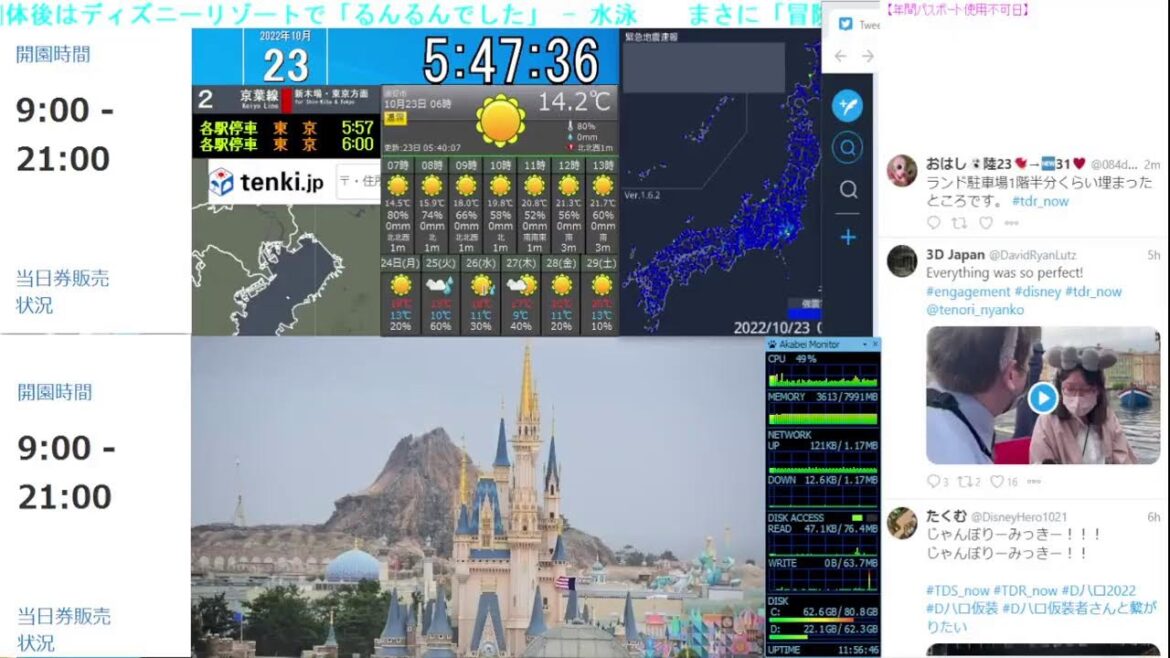Screen dimensions: 1170x658
Task: Retweet おはし's tweet
Action: pyautogui.click(x=959, y=224)
